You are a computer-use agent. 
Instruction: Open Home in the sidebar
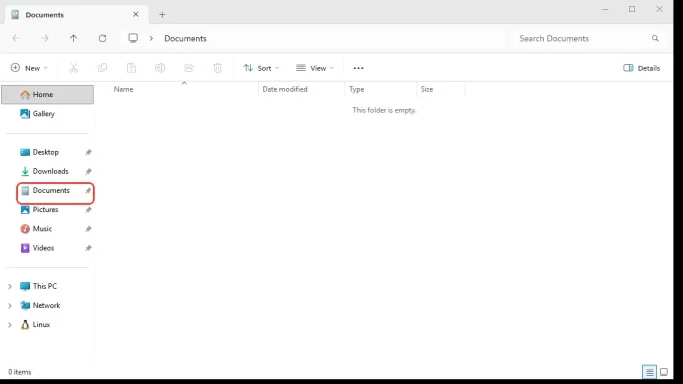47,94
